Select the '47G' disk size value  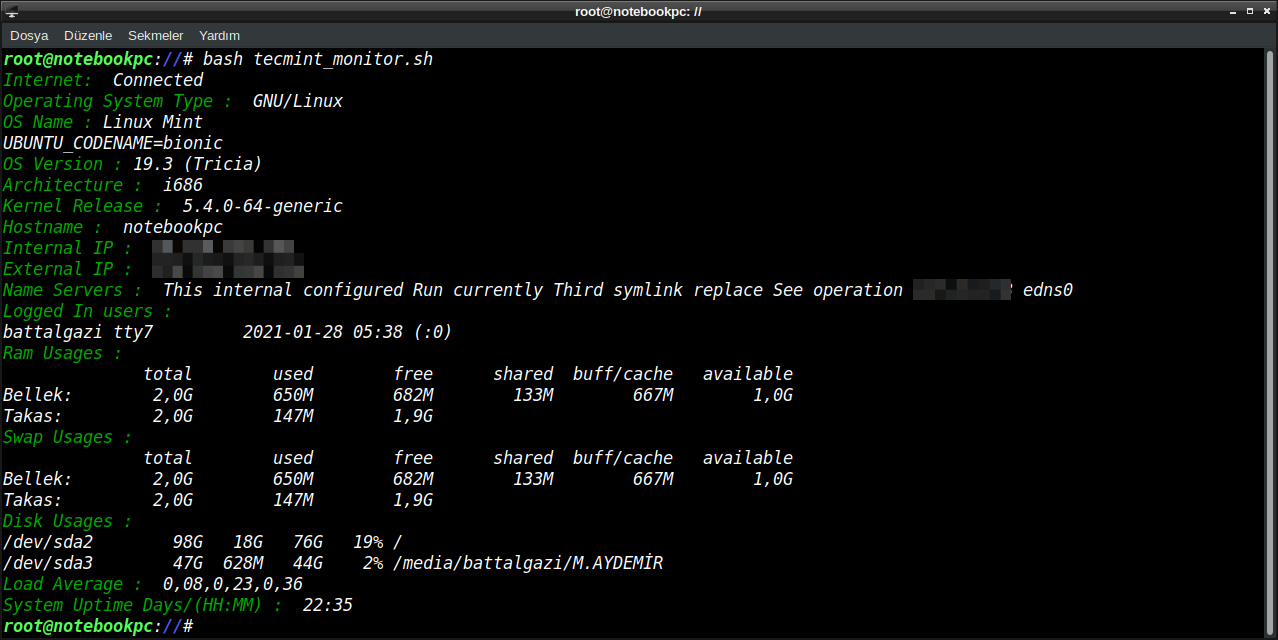coord(188,563)
